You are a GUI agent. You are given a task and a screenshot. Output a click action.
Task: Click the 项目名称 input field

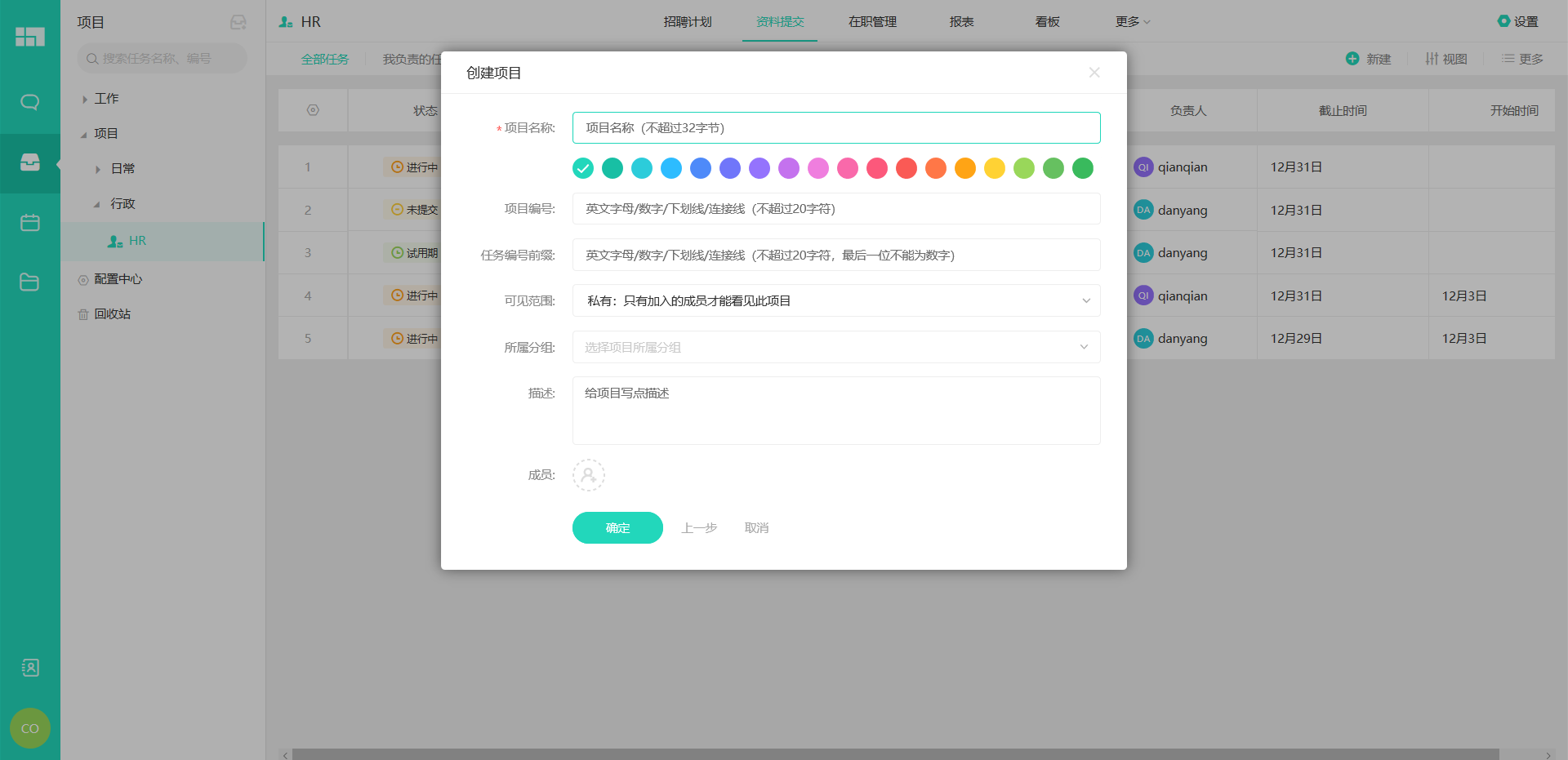pos(835,128)
